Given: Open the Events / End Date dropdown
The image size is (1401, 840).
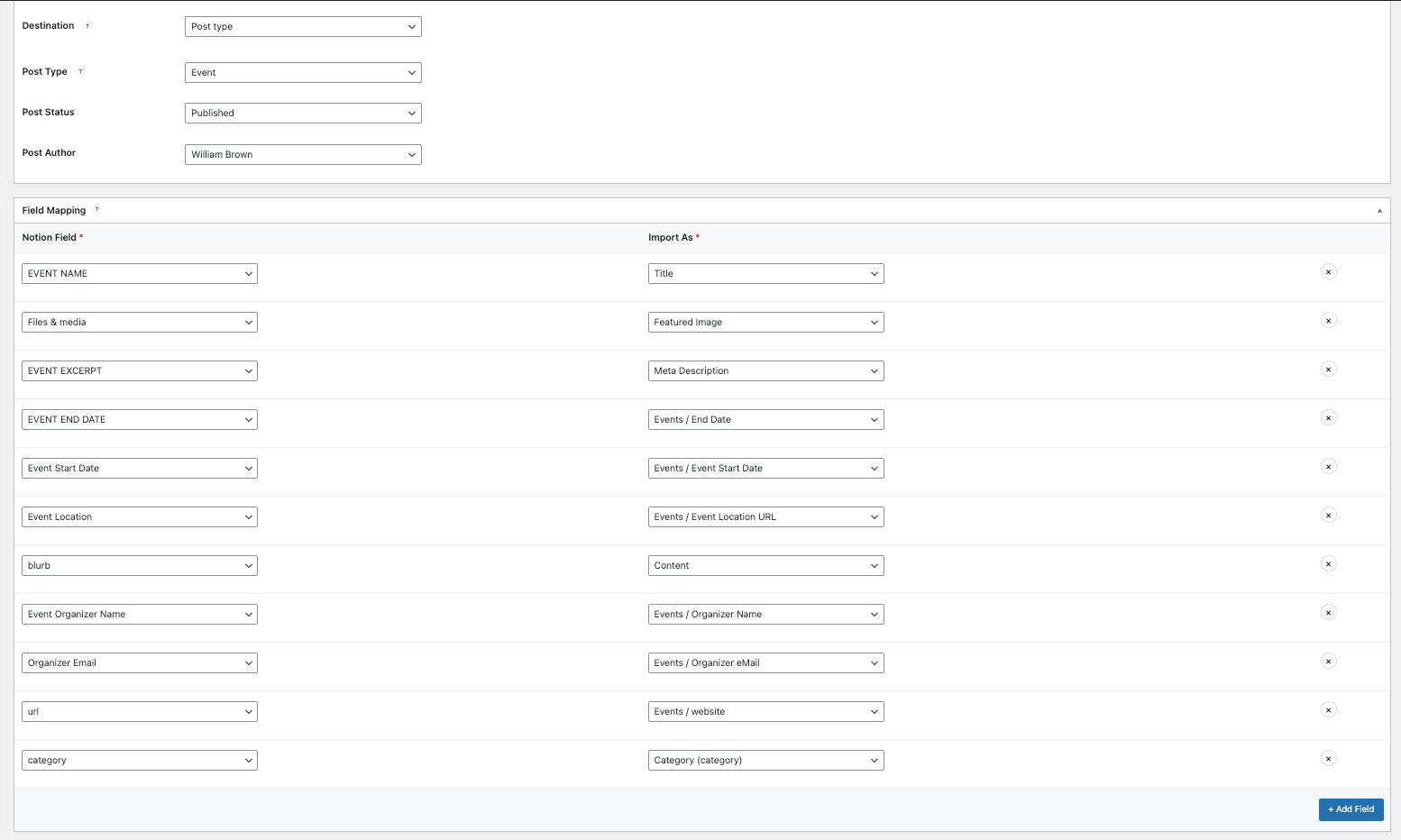Looking at the screenshot, I should (x=766, y=419).
